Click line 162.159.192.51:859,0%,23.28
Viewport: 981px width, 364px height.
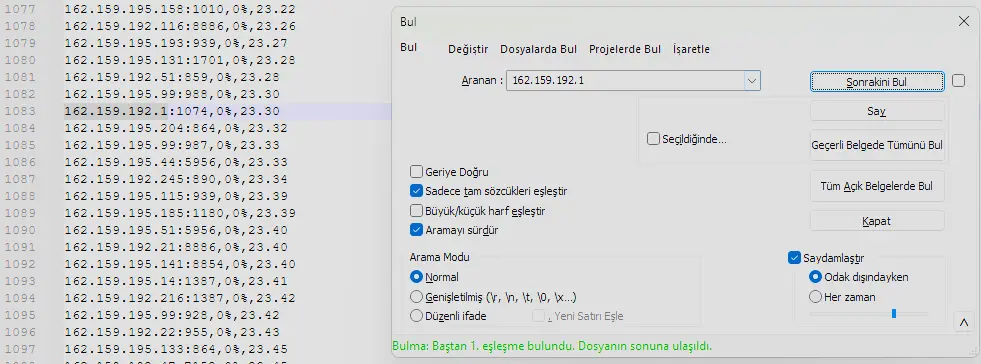pos(172,77)
